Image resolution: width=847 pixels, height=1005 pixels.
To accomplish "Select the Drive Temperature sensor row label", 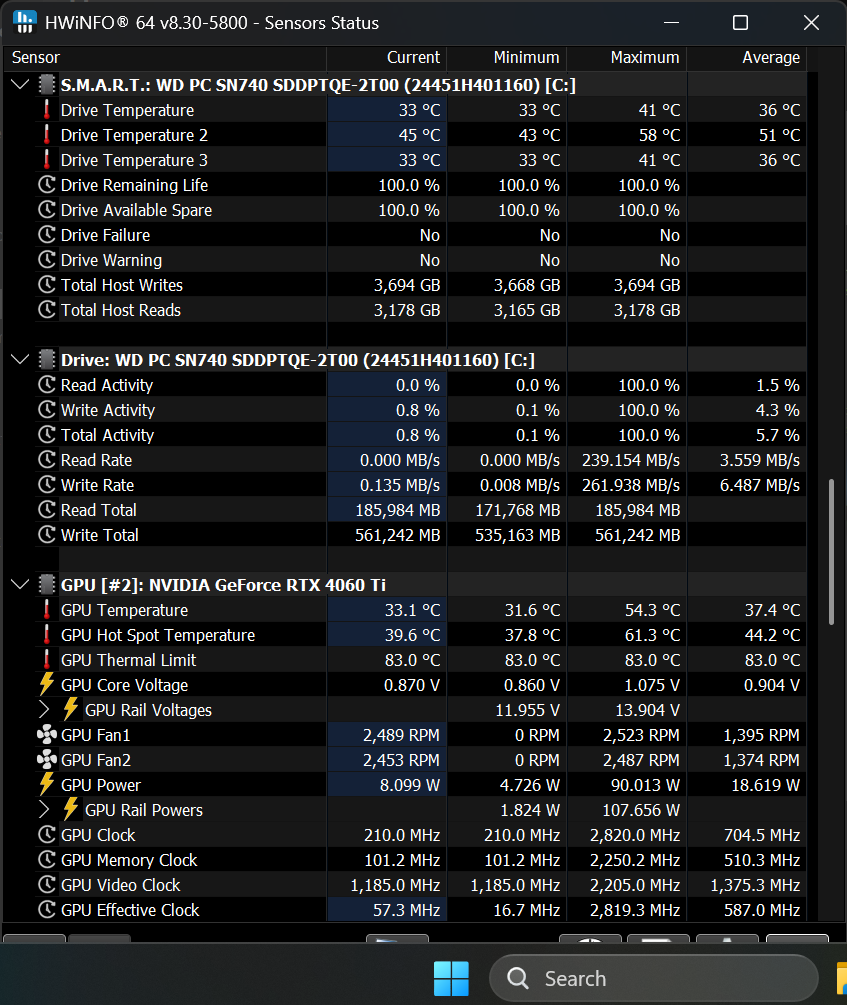I will 127,110.
